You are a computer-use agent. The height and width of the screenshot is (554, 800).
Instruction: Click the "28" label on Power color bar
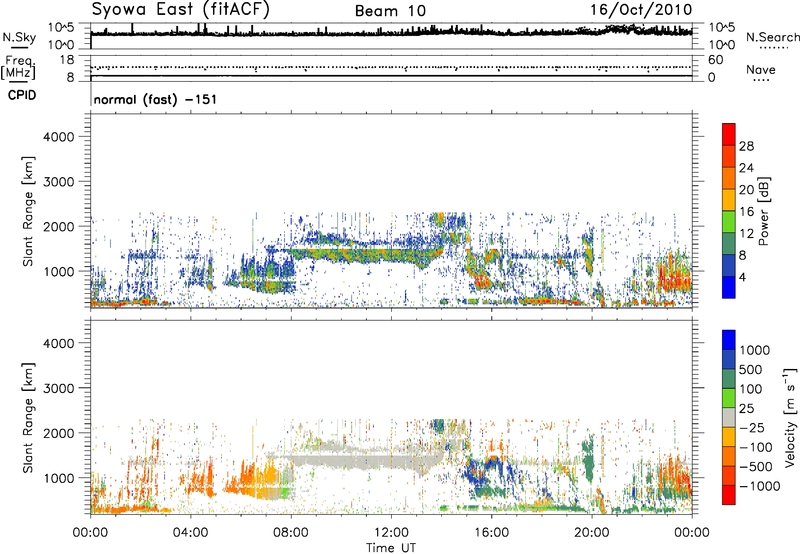(x=746, y=146)
